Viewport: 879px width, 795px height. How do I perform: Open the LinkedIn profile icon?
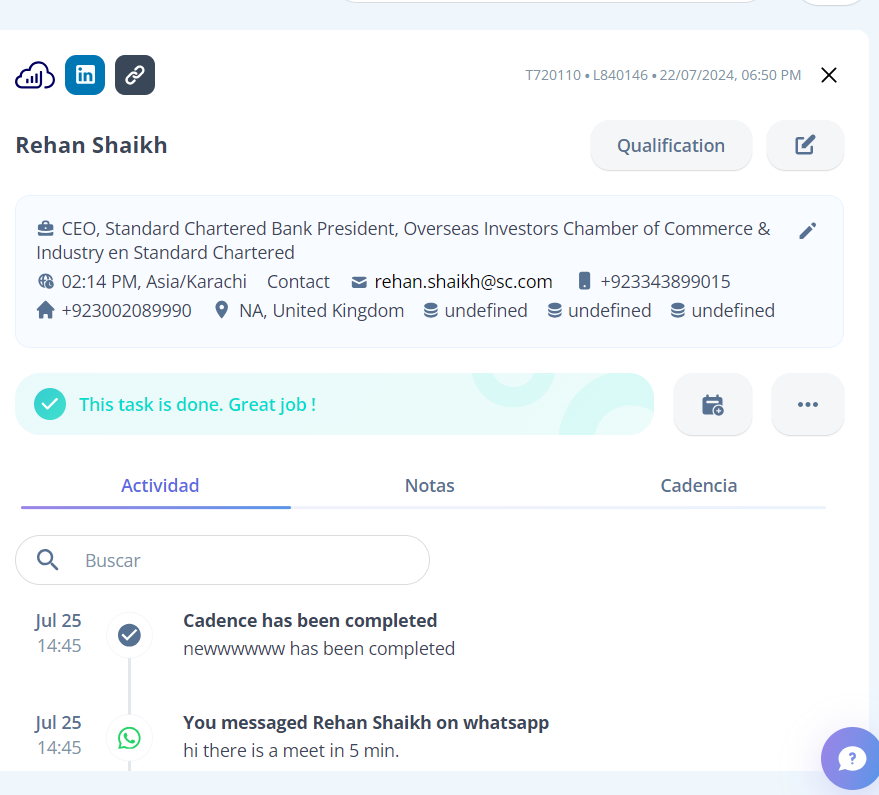[x=85, y=75]
